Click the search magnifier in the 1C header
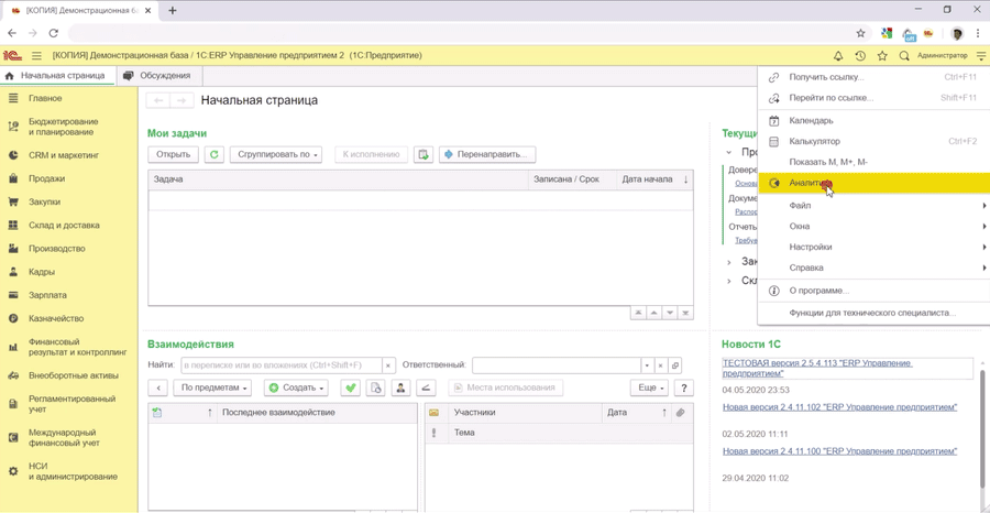Screen dimensions: 992x529 pyautogui.click(x=904, y=56)
